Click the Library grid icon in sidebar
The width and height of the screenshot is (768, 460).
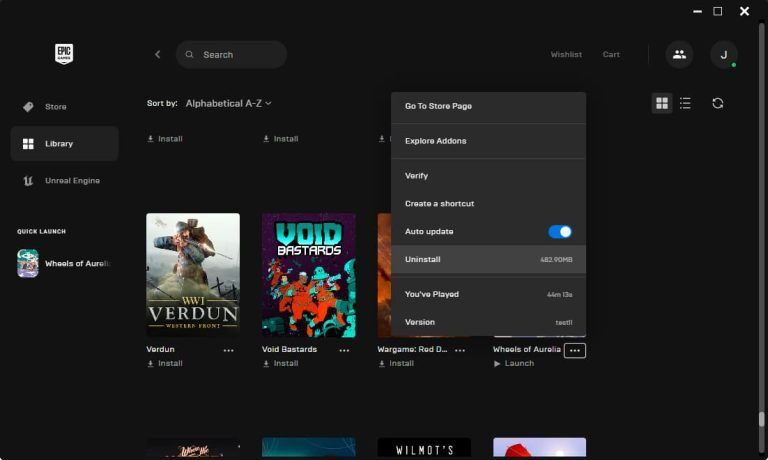pos(28,144)
